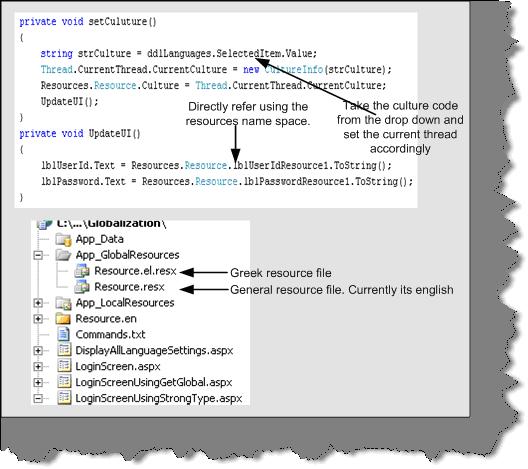Screen dimensions: 528x469
Task: Select the LoginScreenUsingGetGlobal.aspx label
Action: [154, 382]
